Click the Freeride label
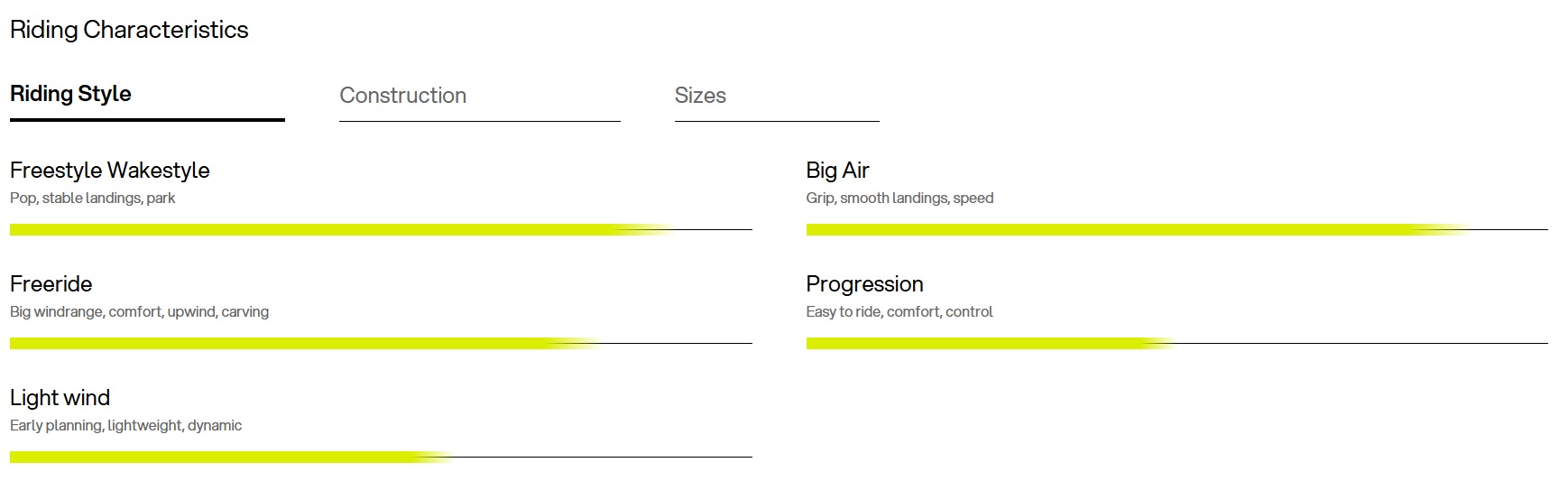The height and width of the screenshot is (481, 1568). coord(51,284)
